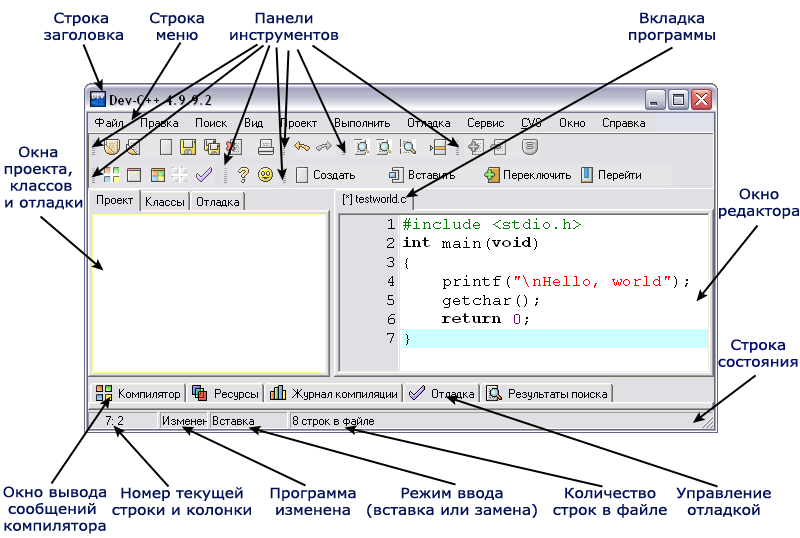Open the Результаты поиска tab
Image resolution: width=800 pixels, height=538 pixels.
(547, 394)
